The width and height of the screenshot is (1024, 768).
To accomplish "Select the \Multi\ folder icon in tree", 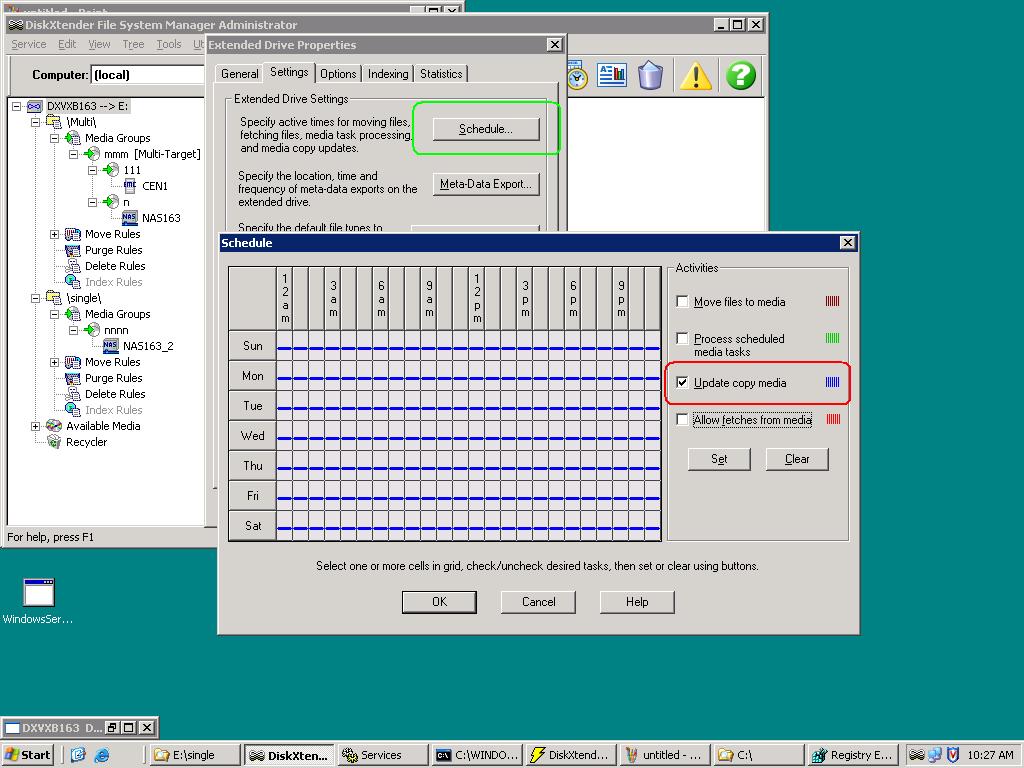I will point(54,121).
